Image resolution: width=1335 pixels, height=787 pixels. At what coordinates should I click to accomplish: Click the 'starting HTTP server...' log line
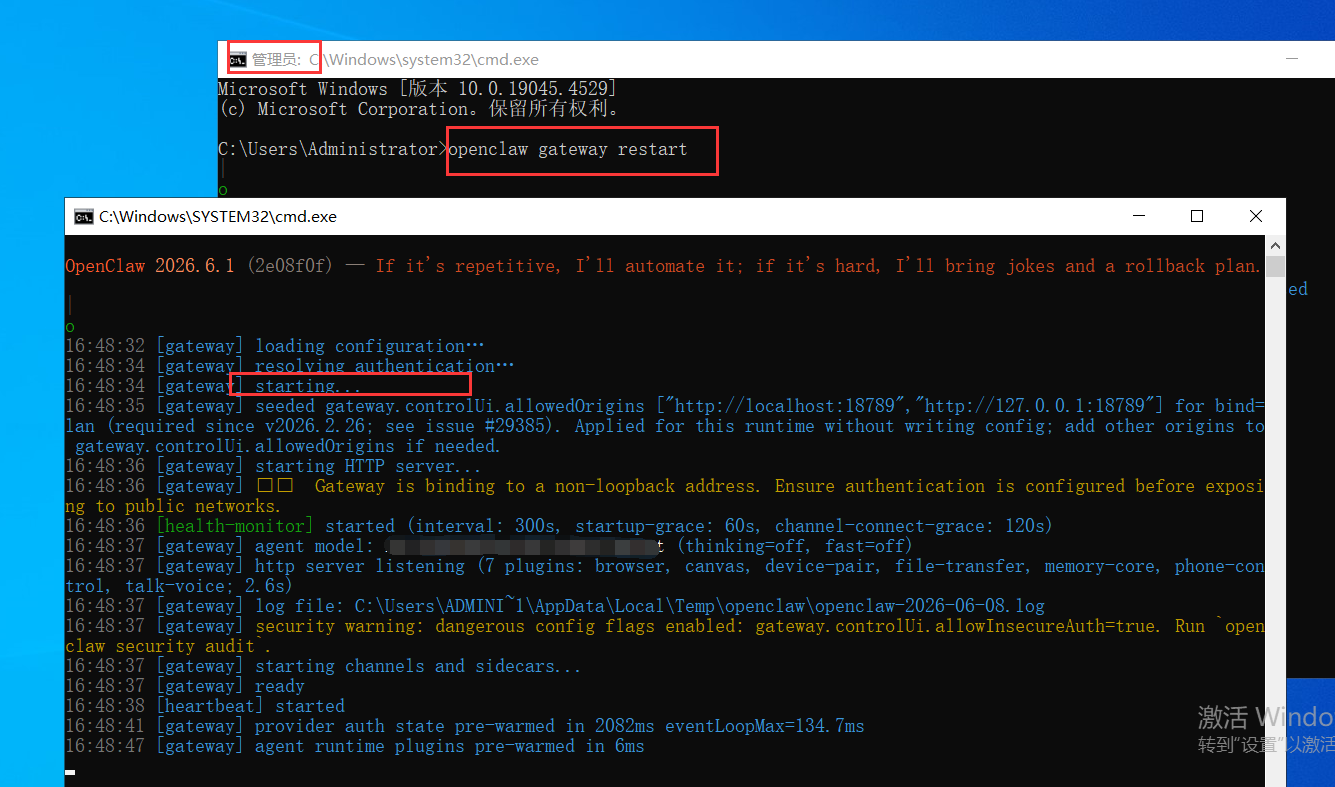[x=273, y=466]
